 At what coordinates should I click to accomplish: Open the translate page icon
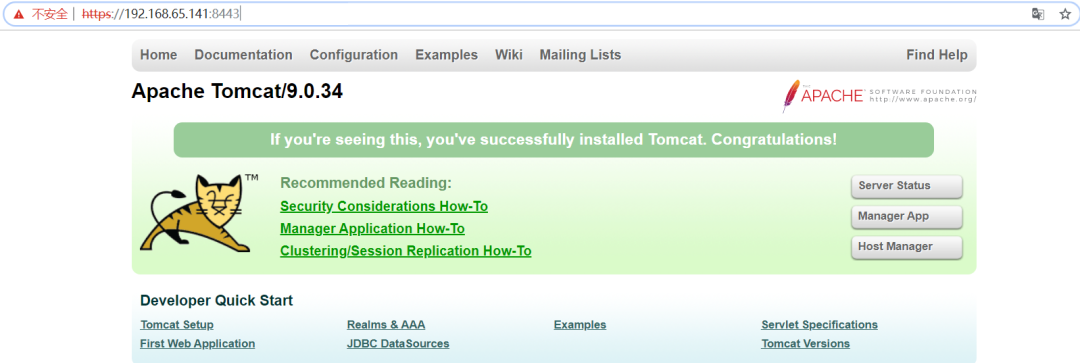(1037, 14)
